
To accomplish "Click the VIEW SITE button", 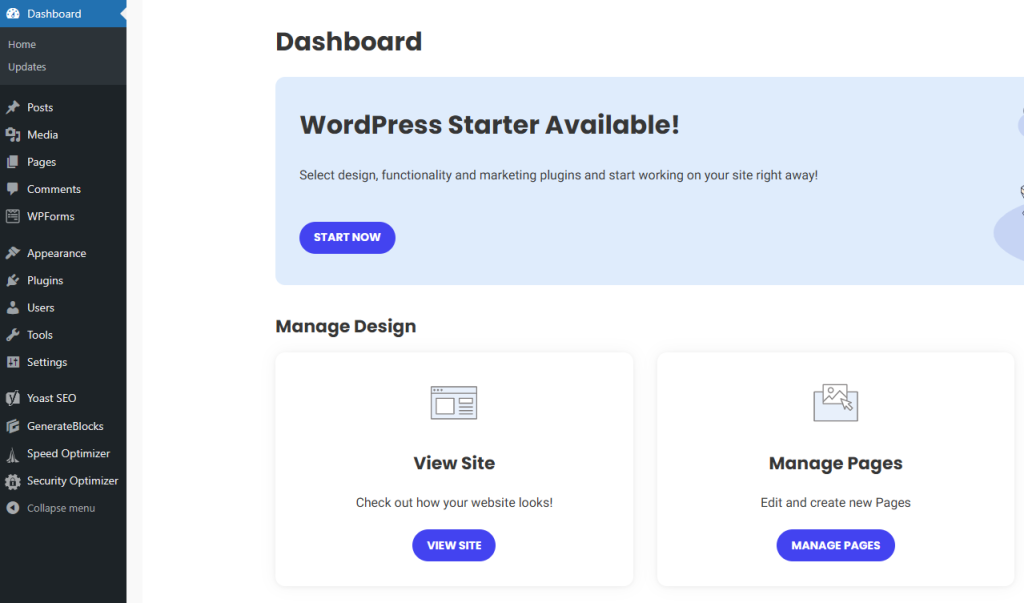I will pos(454,545).
